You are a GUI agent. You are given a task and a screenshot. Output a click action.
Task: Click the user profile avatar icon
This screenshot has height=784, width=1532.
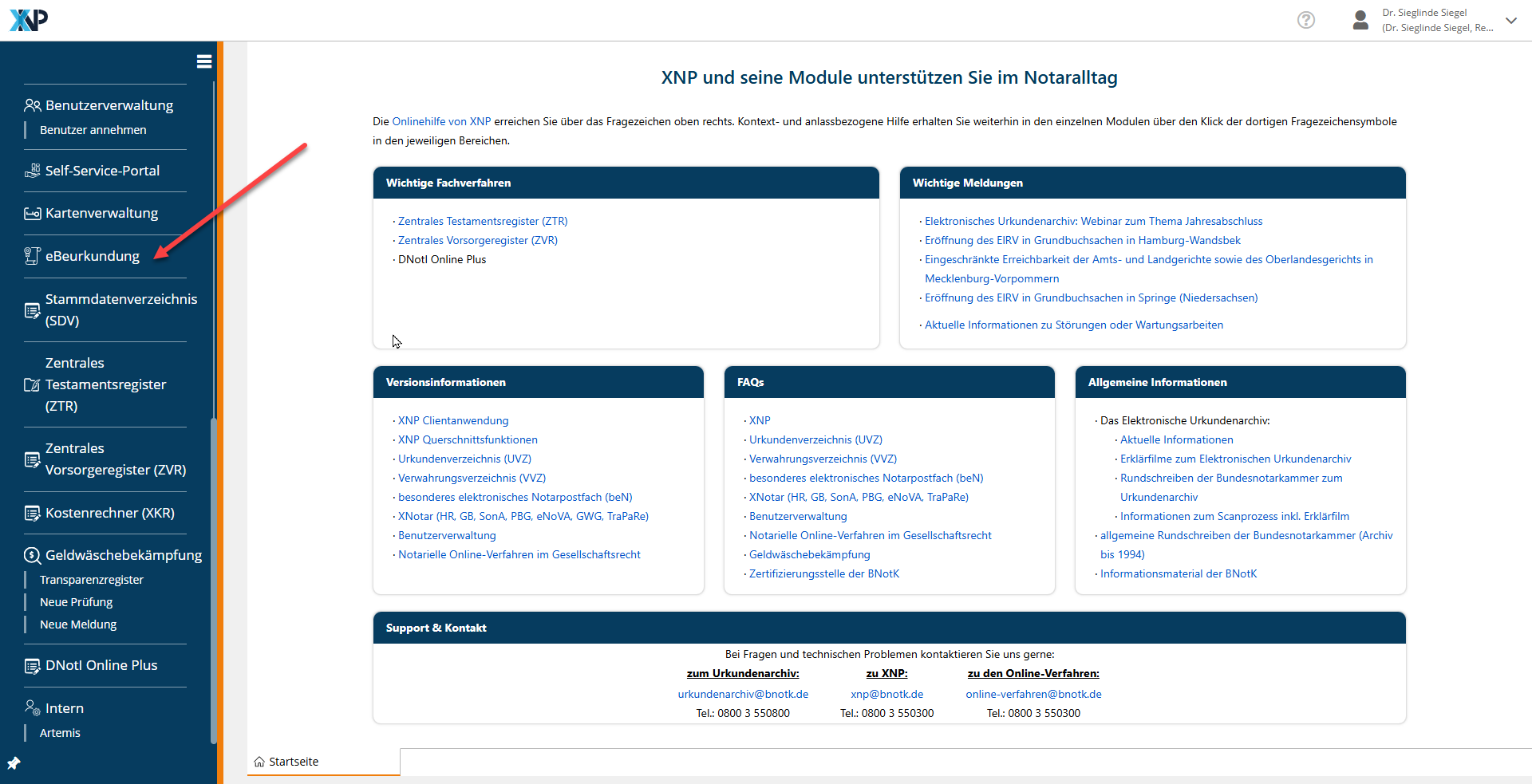point(1360,20)
